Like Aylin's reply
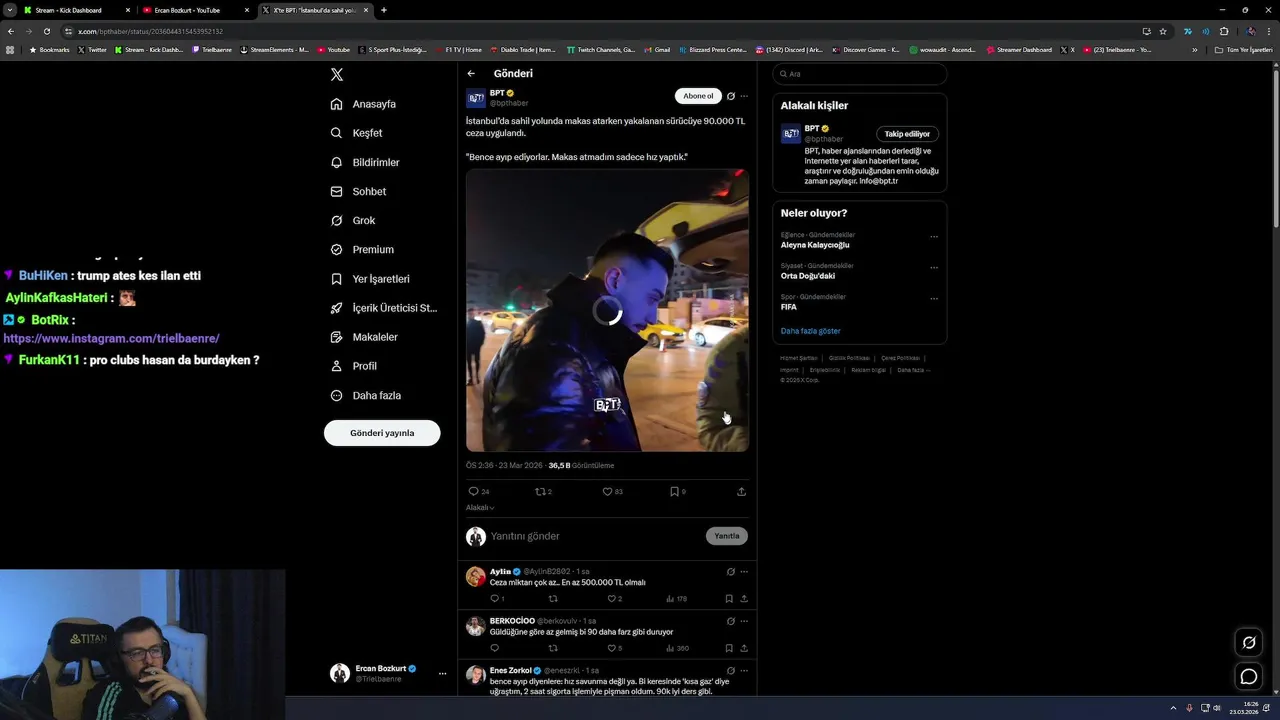This screenshot has height=720, width=1280. point(613,598)
